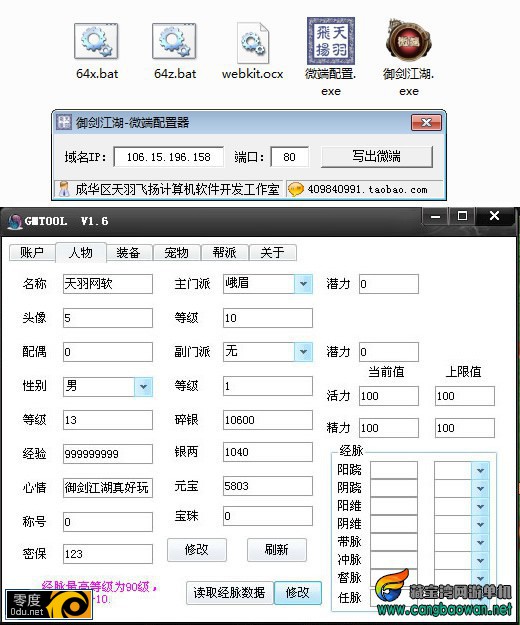The width and height of the screenshot is (520, 625).
Task: Click the configurator window title icon
Action: click(x=63, y=122)
